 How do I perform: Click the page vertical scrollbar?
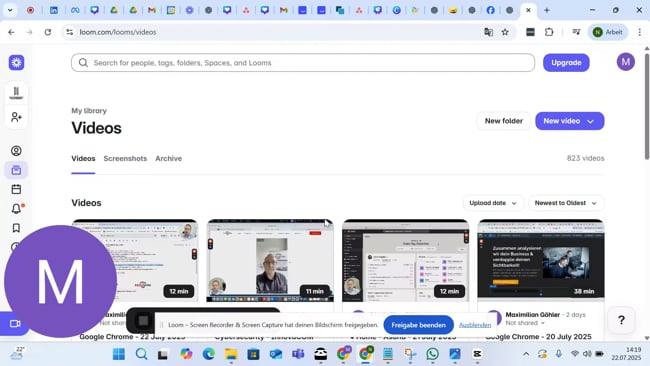pos(647,106)
